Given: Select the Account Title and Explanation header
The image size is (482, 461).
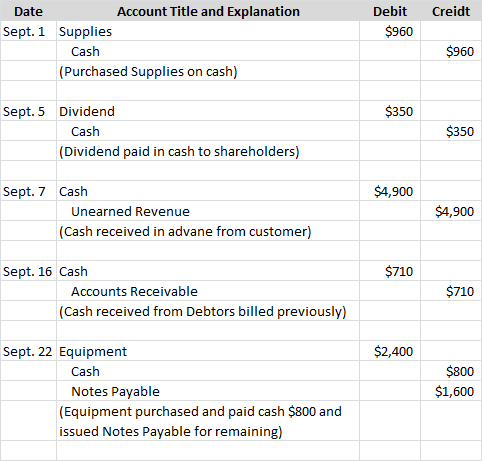Looking at the screenshot, I should tap(208, 11).
